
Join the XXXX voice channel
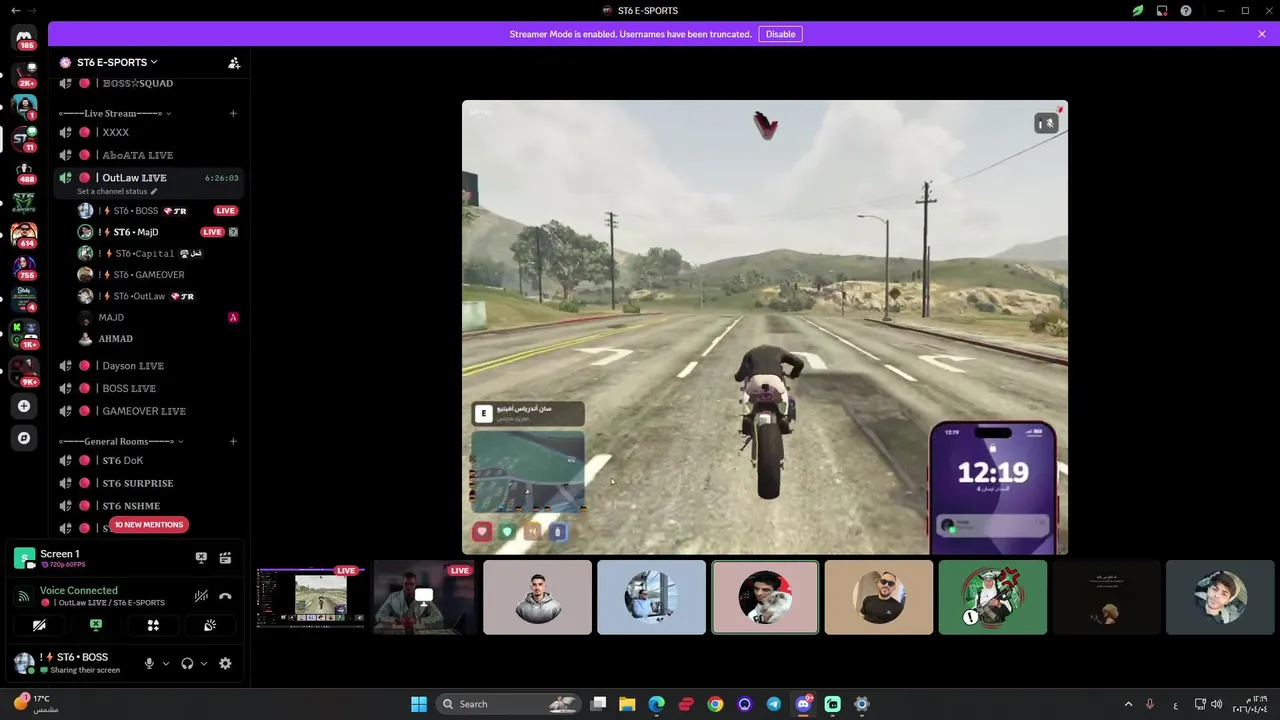pyautogui.click(x=149, y=132)
